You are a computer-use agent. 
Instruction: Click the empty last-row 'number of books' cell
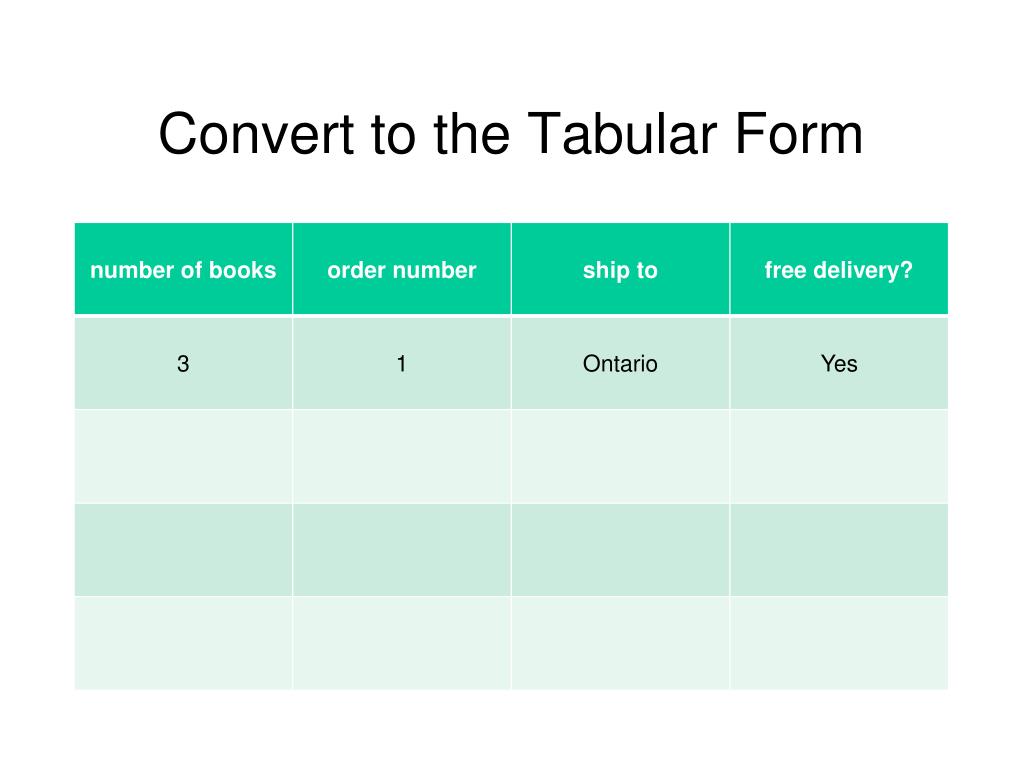[x=183, y=643]
